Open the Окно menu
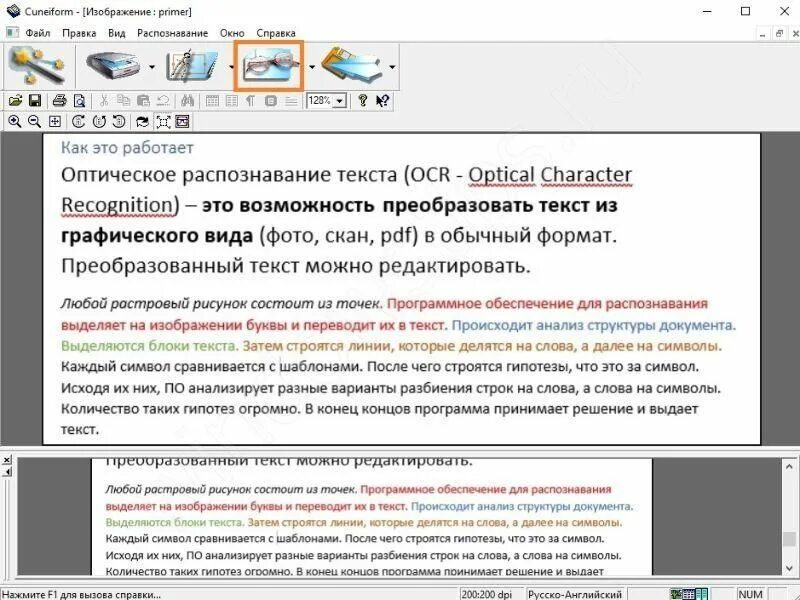800x600 pixels. coord(232,33)
